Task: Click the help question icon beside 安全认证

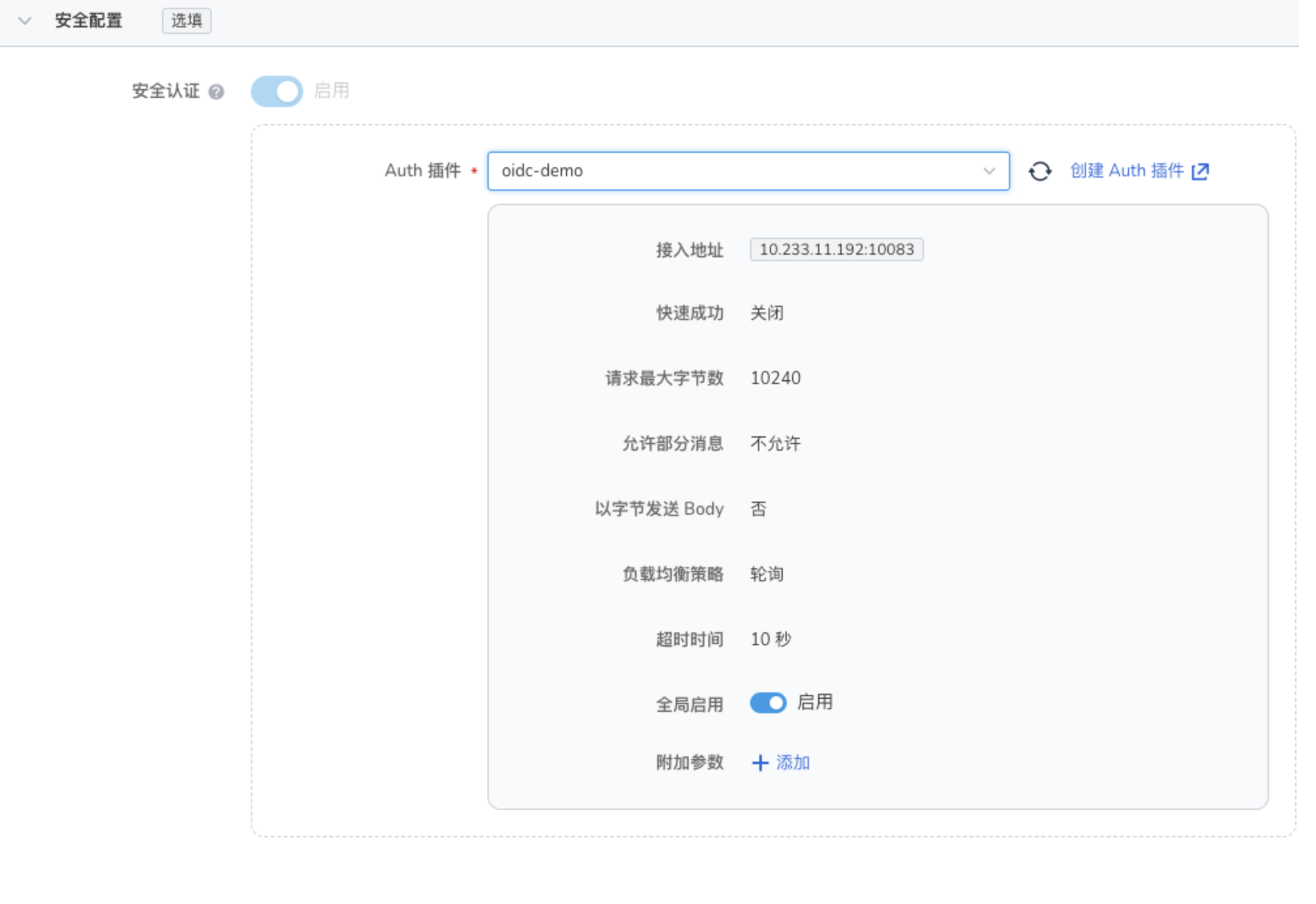Action: [x=216, y=91]
